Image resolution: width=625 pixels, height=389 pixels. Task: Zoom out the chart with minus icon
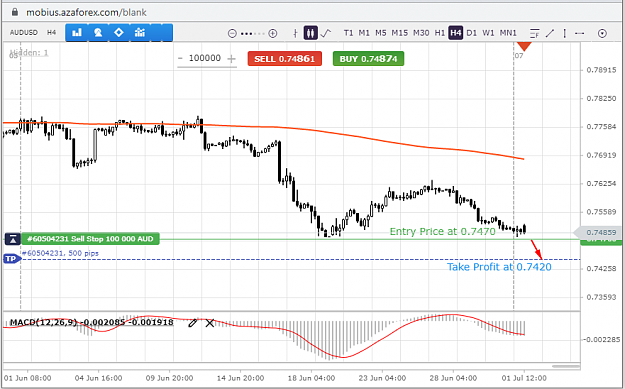click(x=232, y=33)
